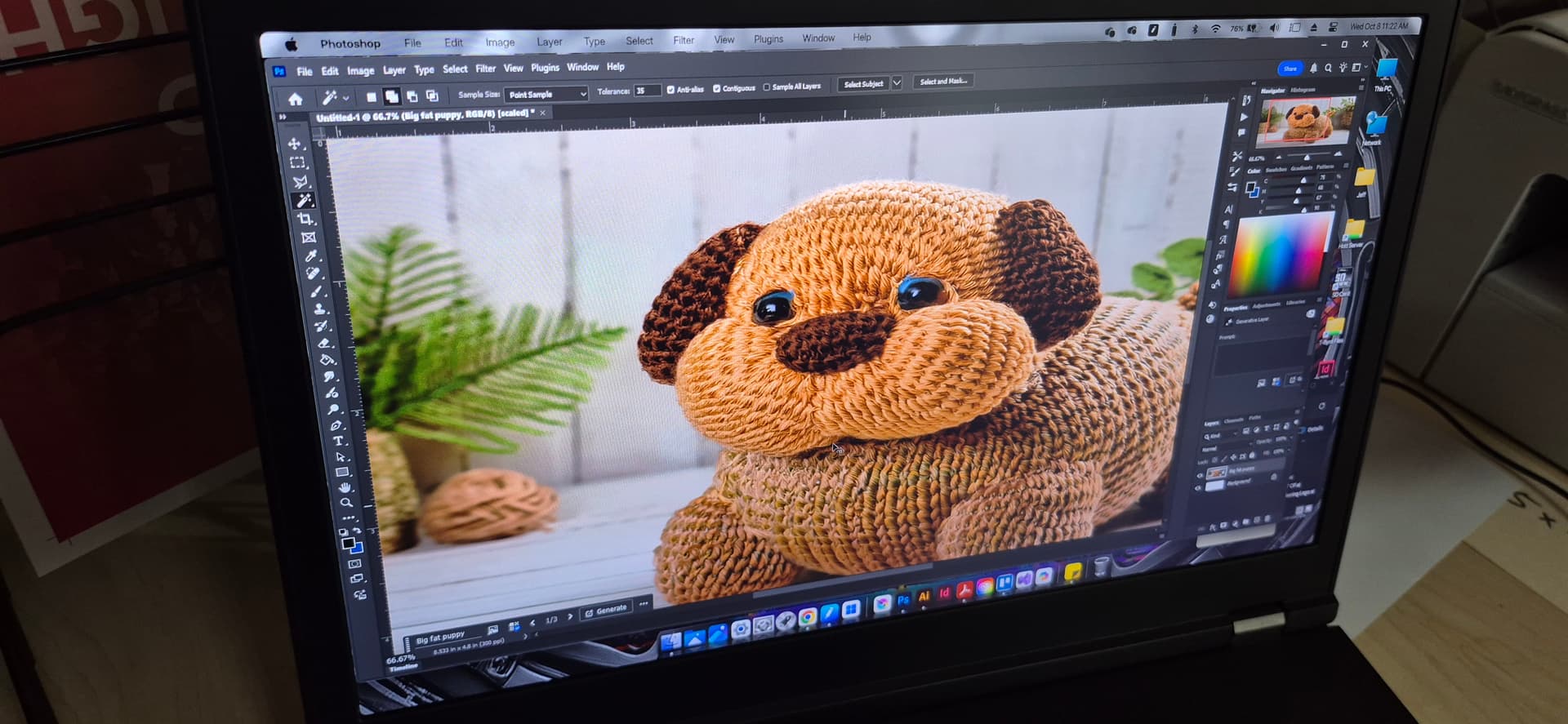
Task: Open the Sample Size dropdown
Action: click(546, 94)
